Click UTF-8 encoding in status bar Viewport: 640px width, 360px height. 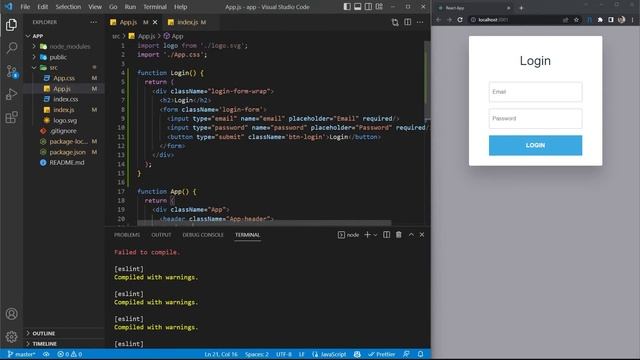284,354
